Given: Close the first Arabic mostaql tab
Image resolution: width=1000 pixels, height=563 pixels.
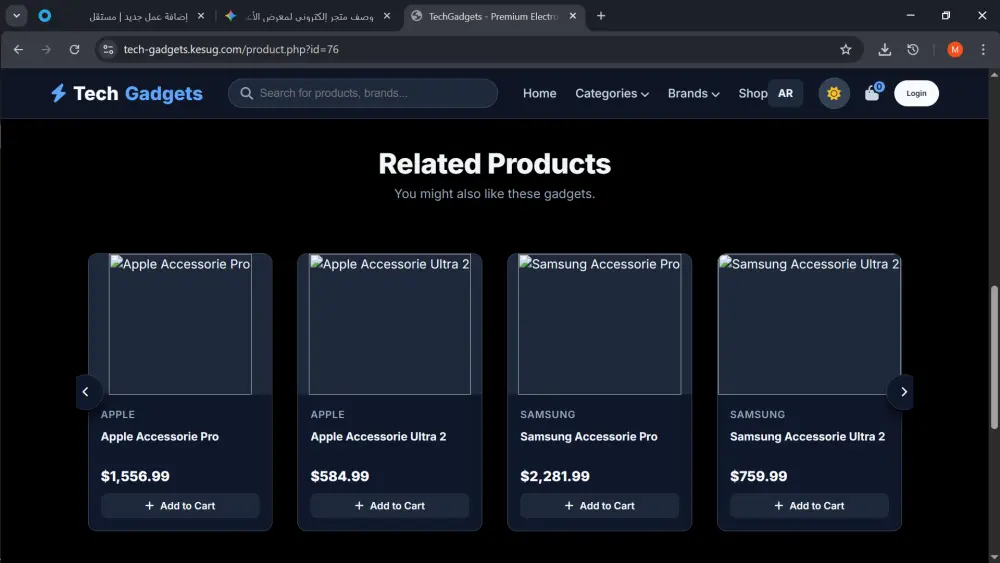Looking at the screenshot, I should [x=201, y=16].
